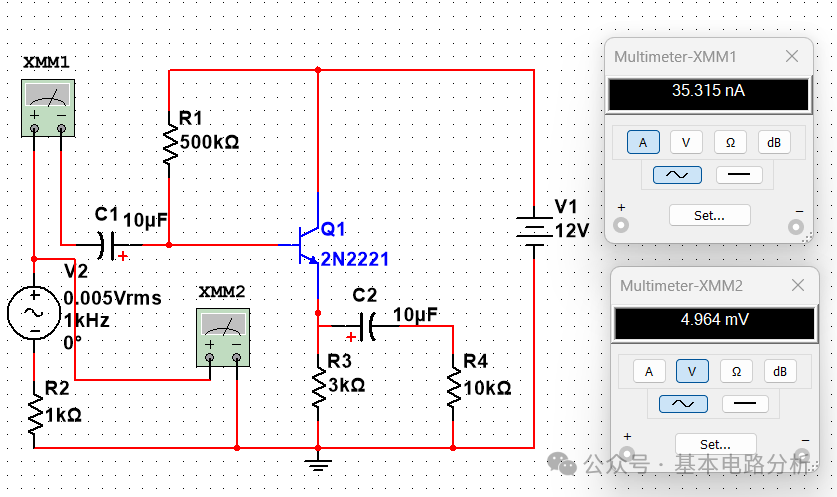
Task: Switch Multimeter-XMM1 to voltmeter mode V
Action: [686, 143]
